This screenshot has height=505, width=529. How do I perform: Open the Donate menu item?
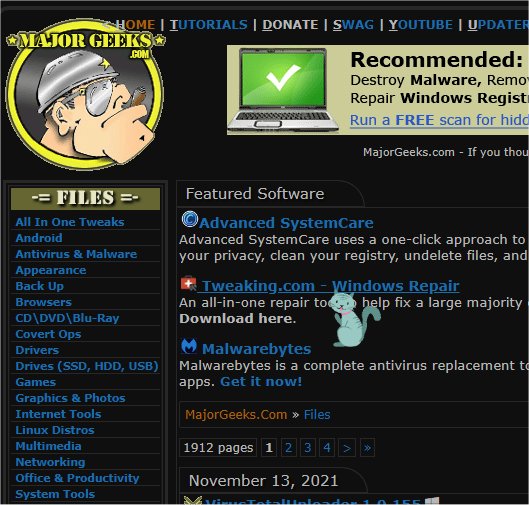pyautogui.click(x=290, y=25)
